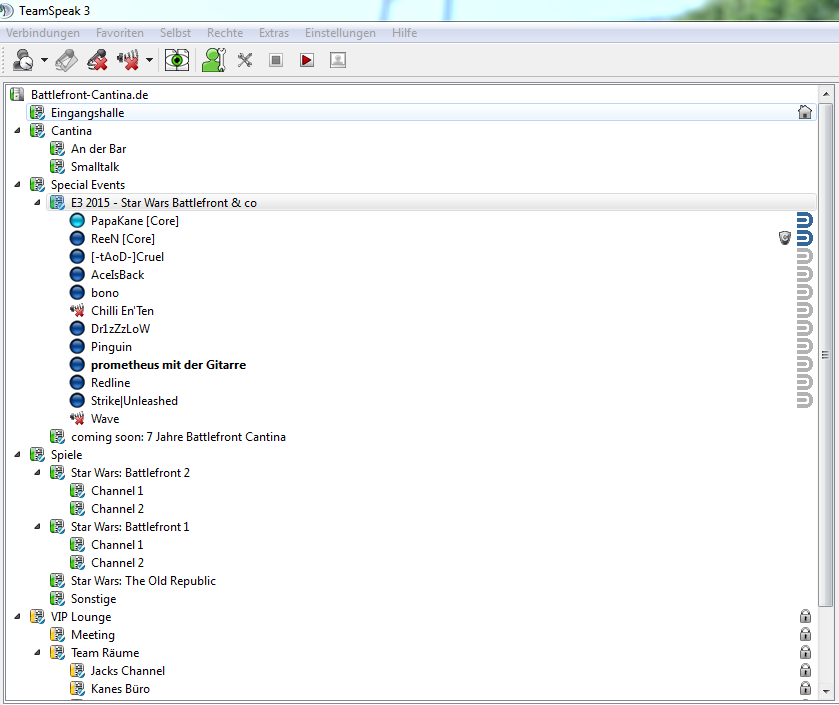The height and width of the screenshot is (705, 839).
Task: Click the status circle next to Redline
Action: point(77,382)
